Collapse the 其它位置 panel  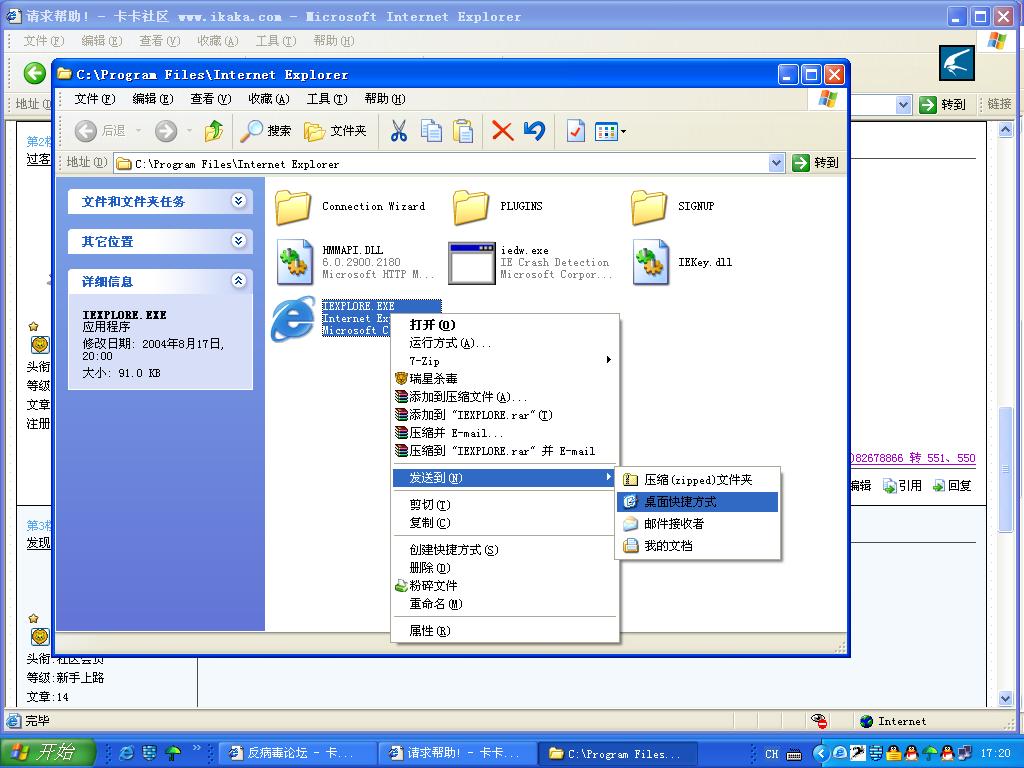[238, 241]
